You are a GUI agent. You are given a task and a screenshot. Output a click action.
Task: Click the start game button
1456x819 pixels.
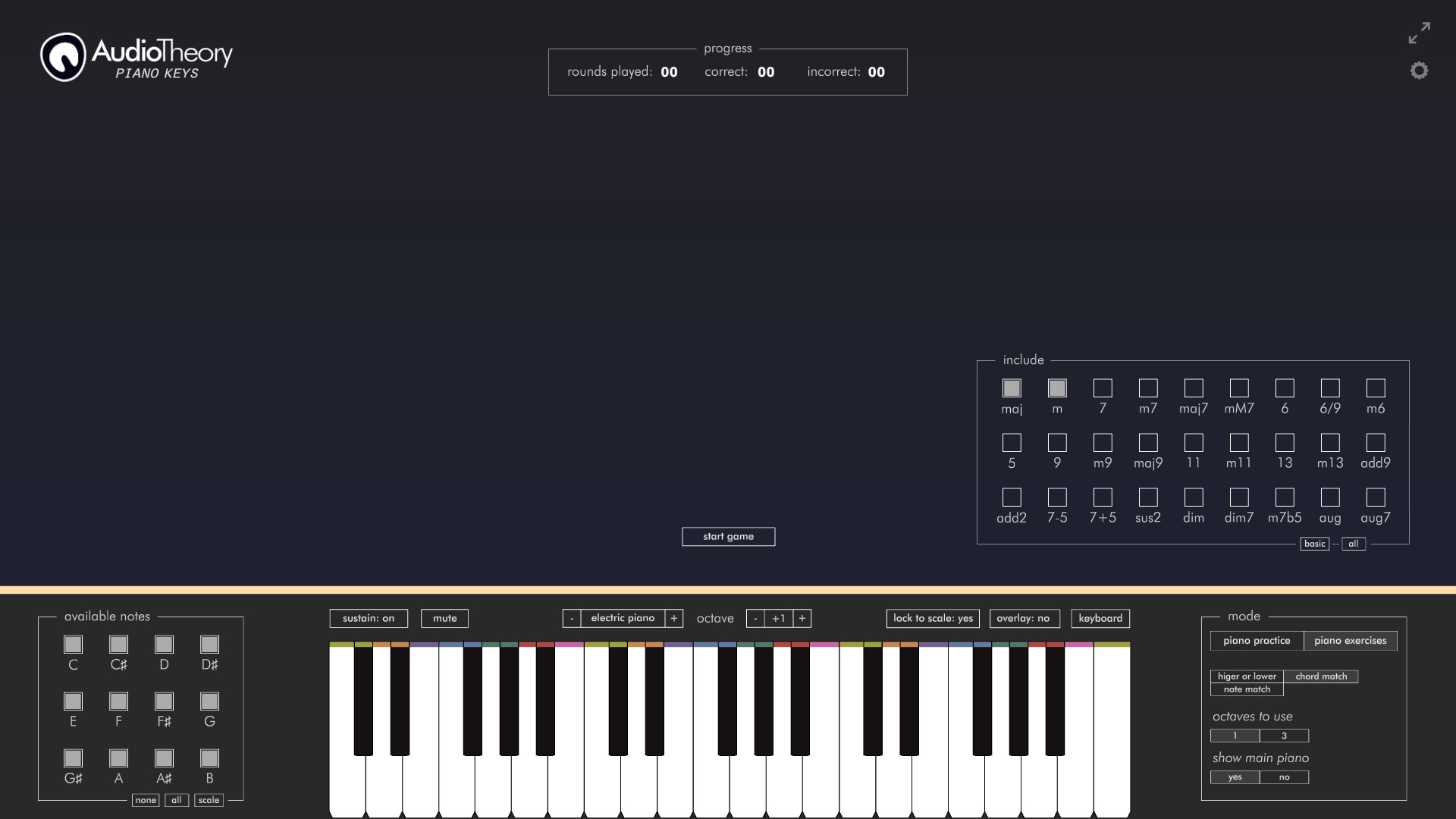(x=728, y=536)
